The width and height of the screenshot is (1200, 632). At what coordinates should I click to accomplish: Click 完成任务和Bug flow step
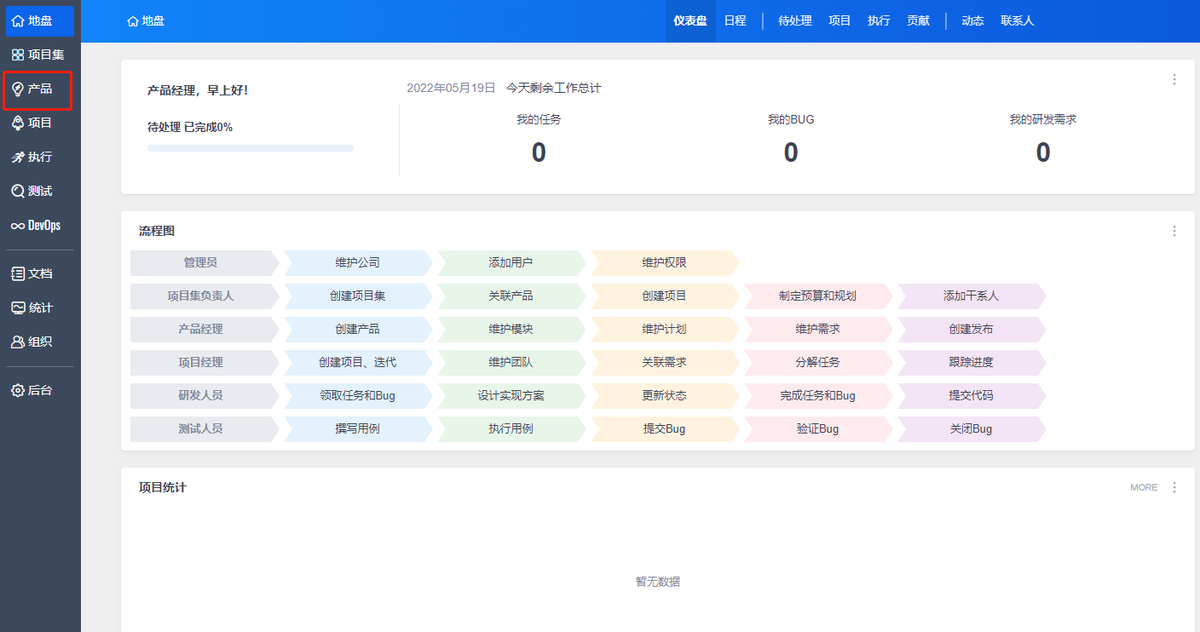[x=817, y=396]
